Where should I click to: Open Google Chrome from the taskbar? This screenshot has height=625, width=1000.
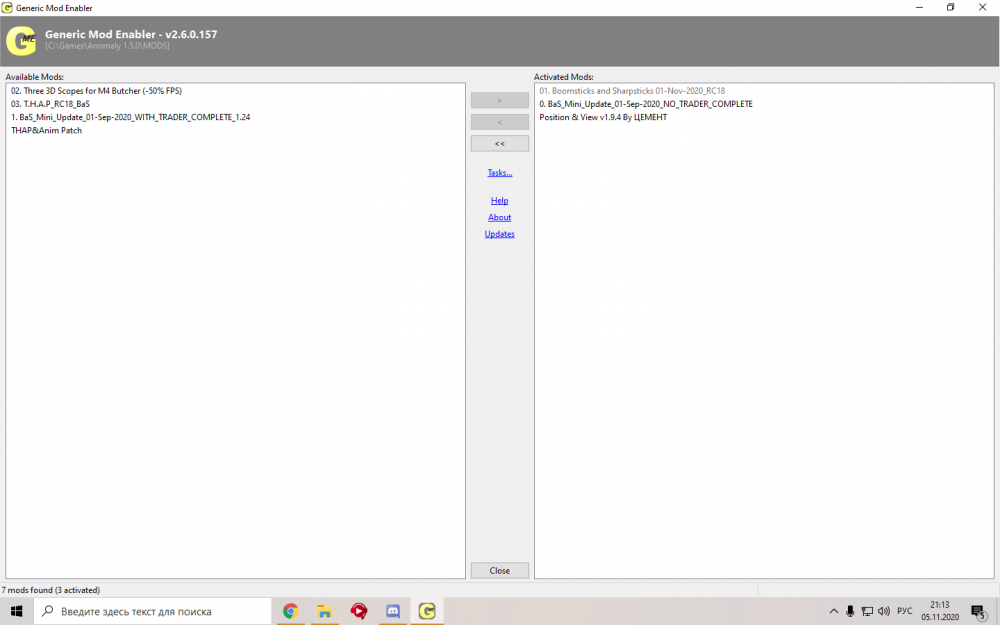click(x=291, y=611)
